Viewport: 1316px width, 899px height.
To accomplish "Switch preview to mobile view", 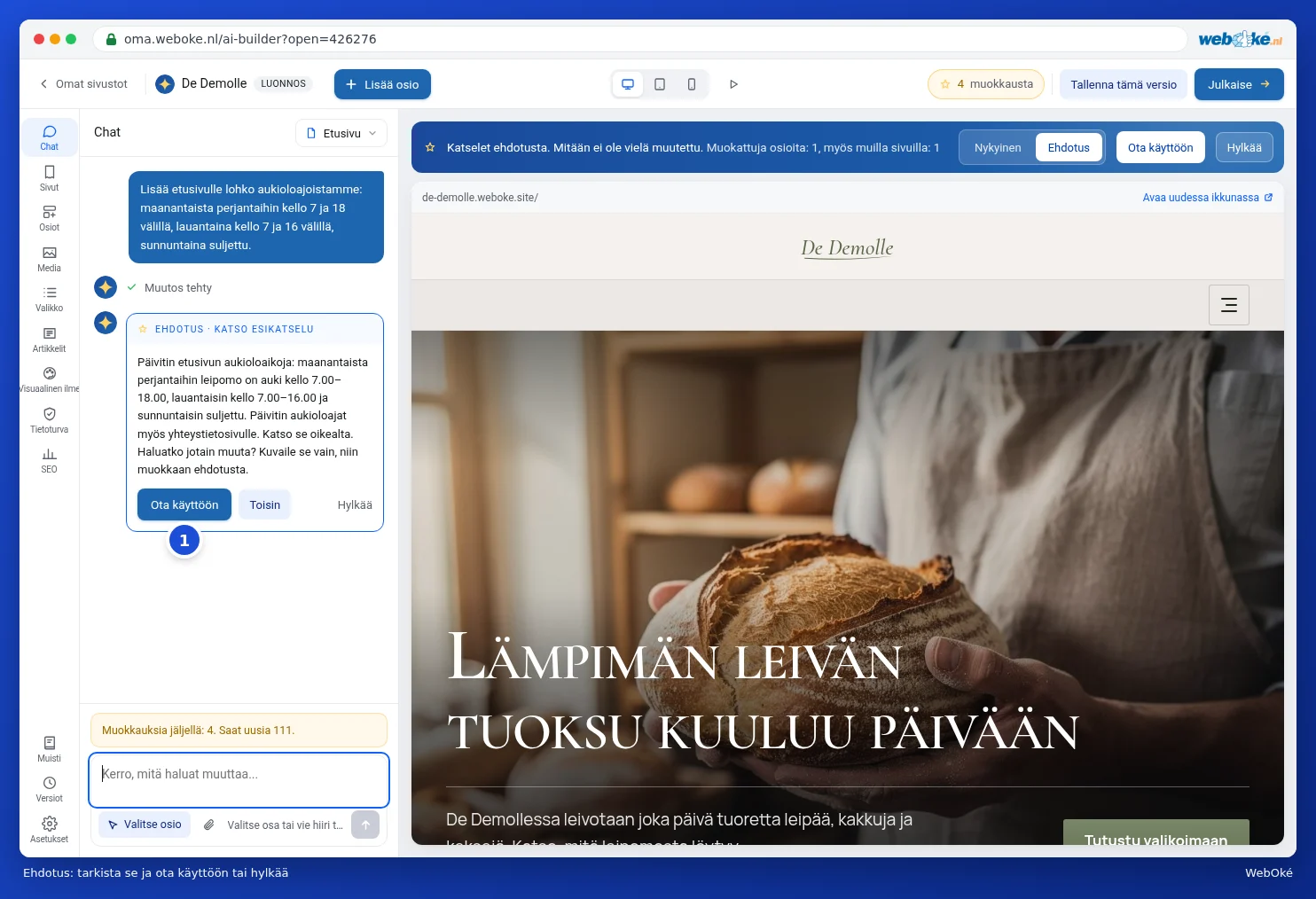I will [692, 84].
